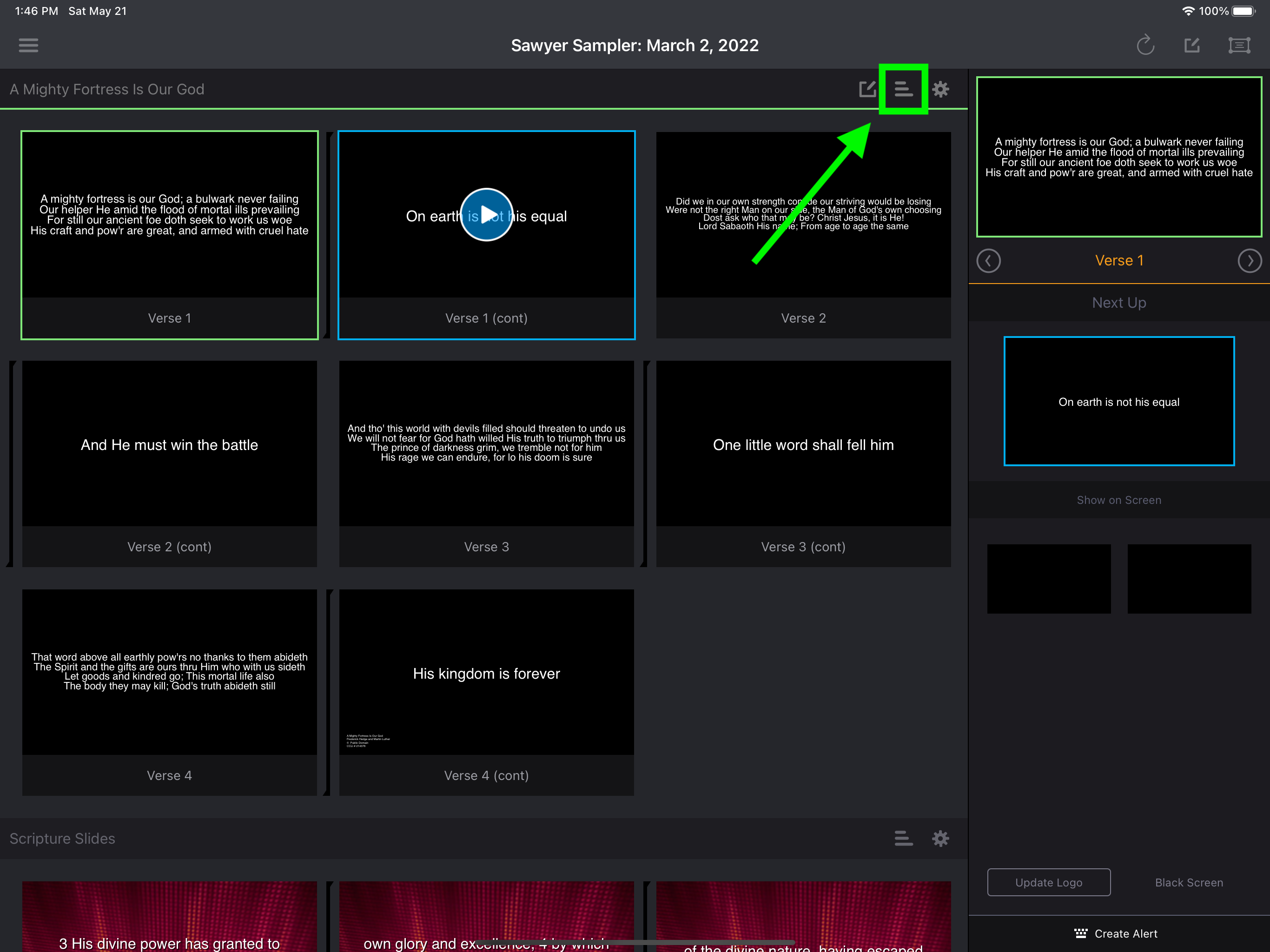Select the Verse 2 (cont) slide
The height and width of the screenshot is (952, 1270).
click(x=169, y=463)
